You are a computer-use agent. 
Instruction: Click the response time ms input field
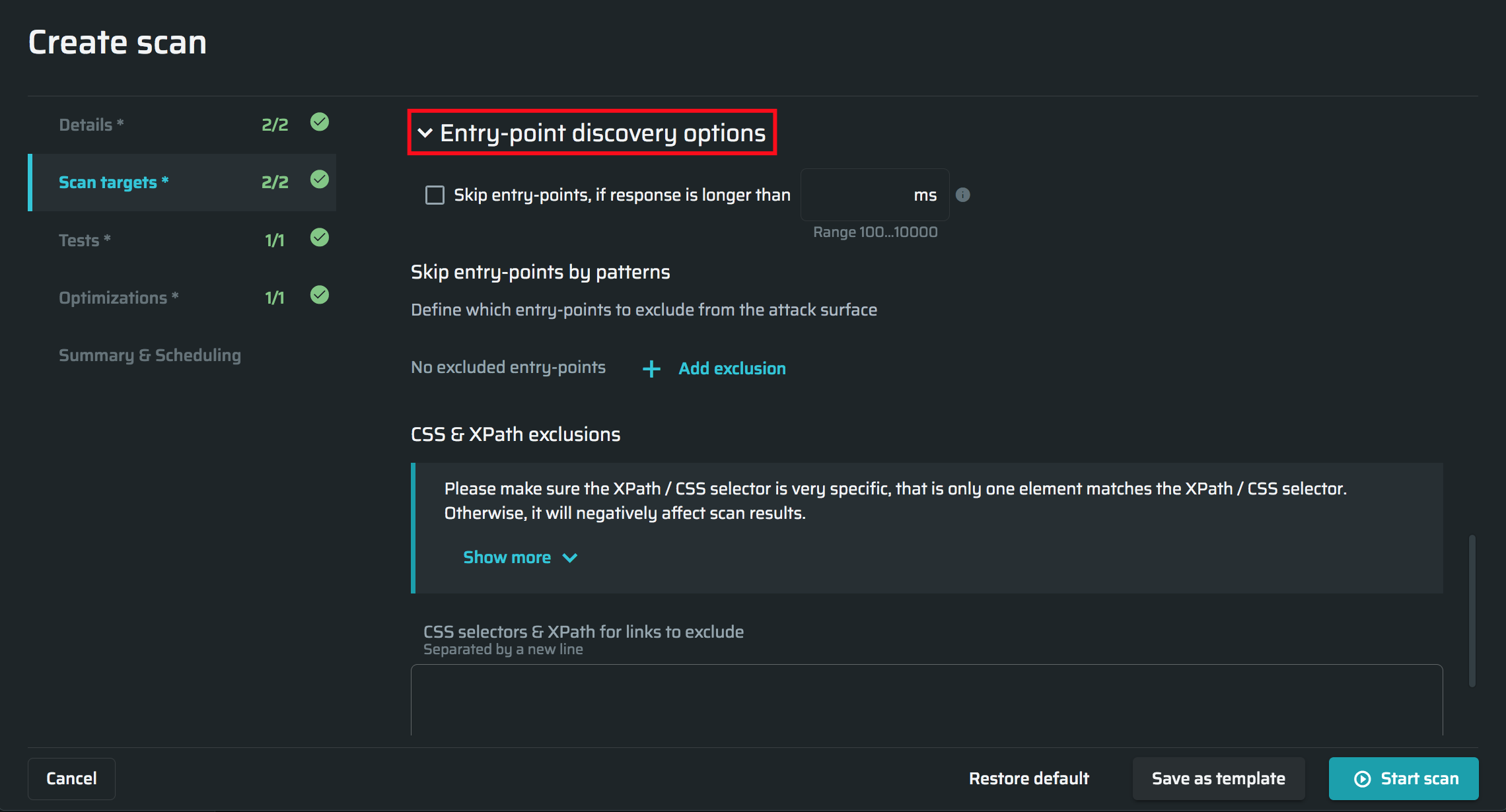coord(859,195)
